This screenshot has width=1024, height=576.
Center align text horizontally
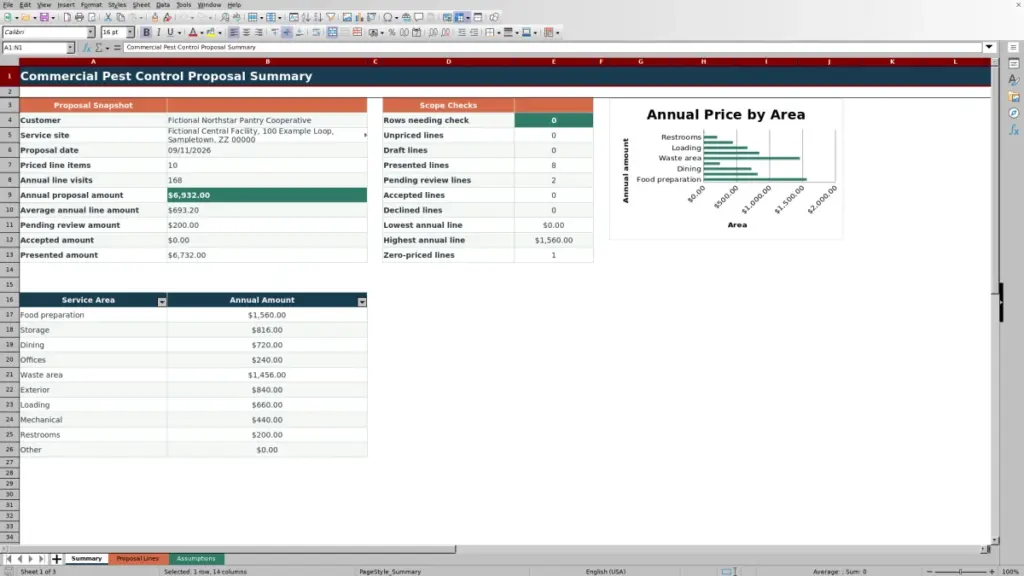246,32
